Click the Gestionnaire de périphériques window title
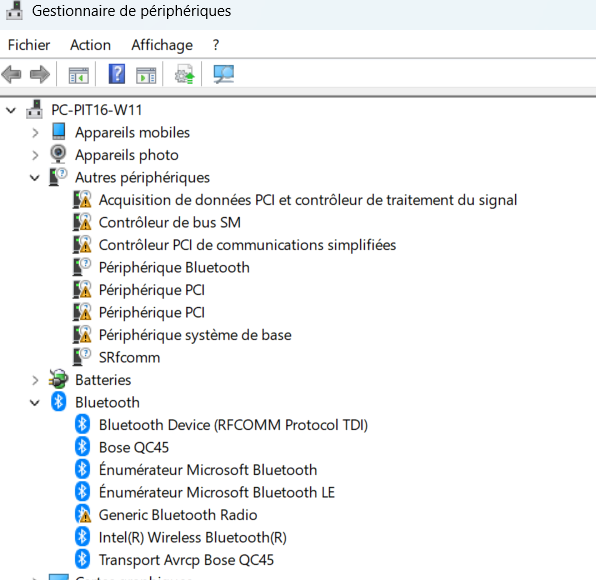This screenshot has height=580, width=596. click(131, 11)
